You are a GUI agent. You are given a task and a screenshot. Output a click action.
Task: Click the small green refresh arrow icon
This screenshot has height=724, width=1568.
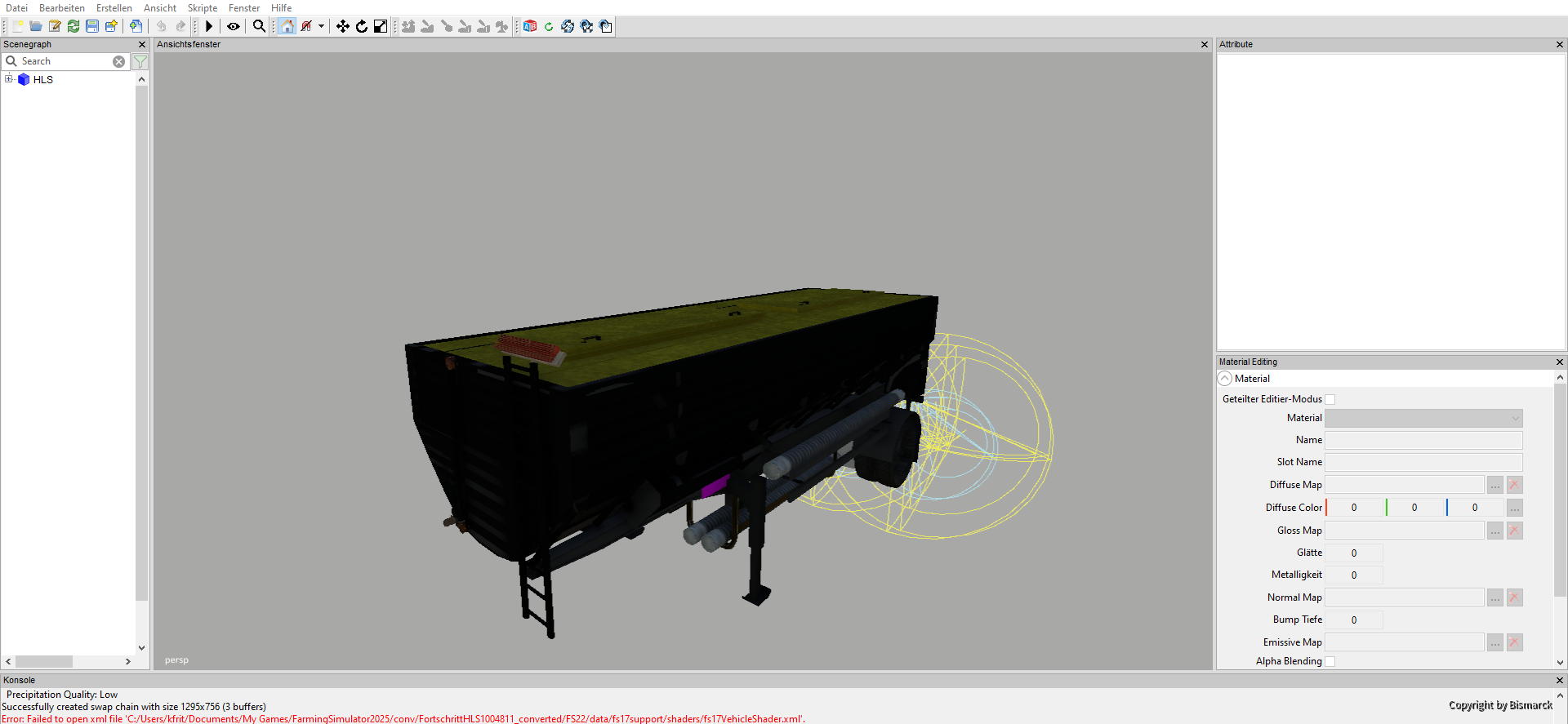549,26
